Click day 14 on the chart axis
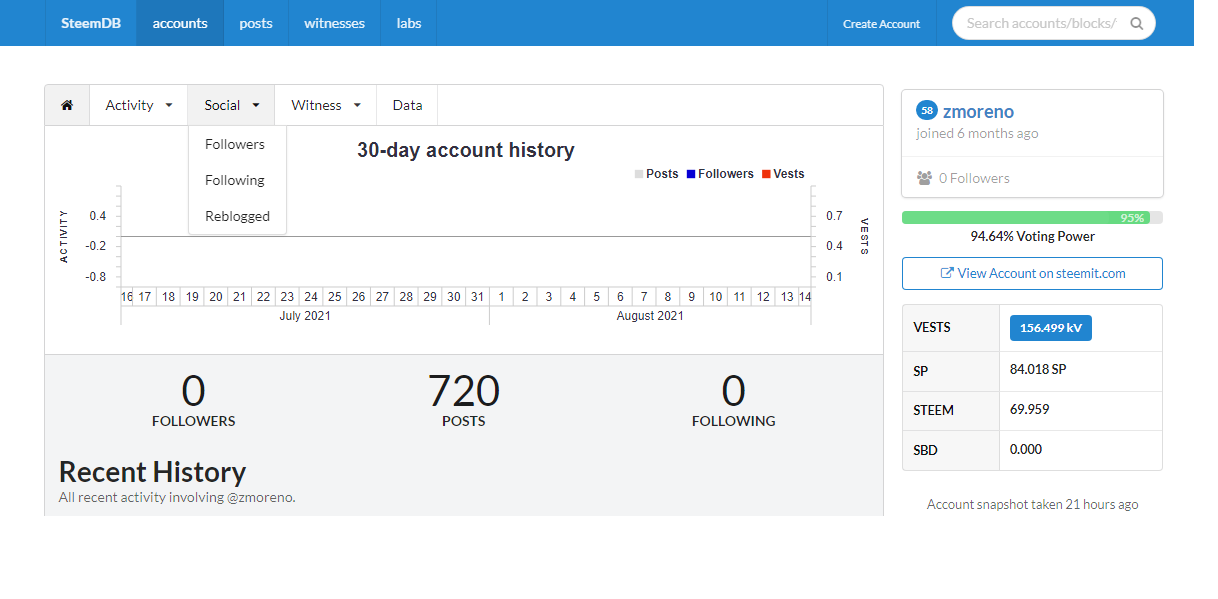This screenshot has width=1218, height=599. (x=804, y=297)
